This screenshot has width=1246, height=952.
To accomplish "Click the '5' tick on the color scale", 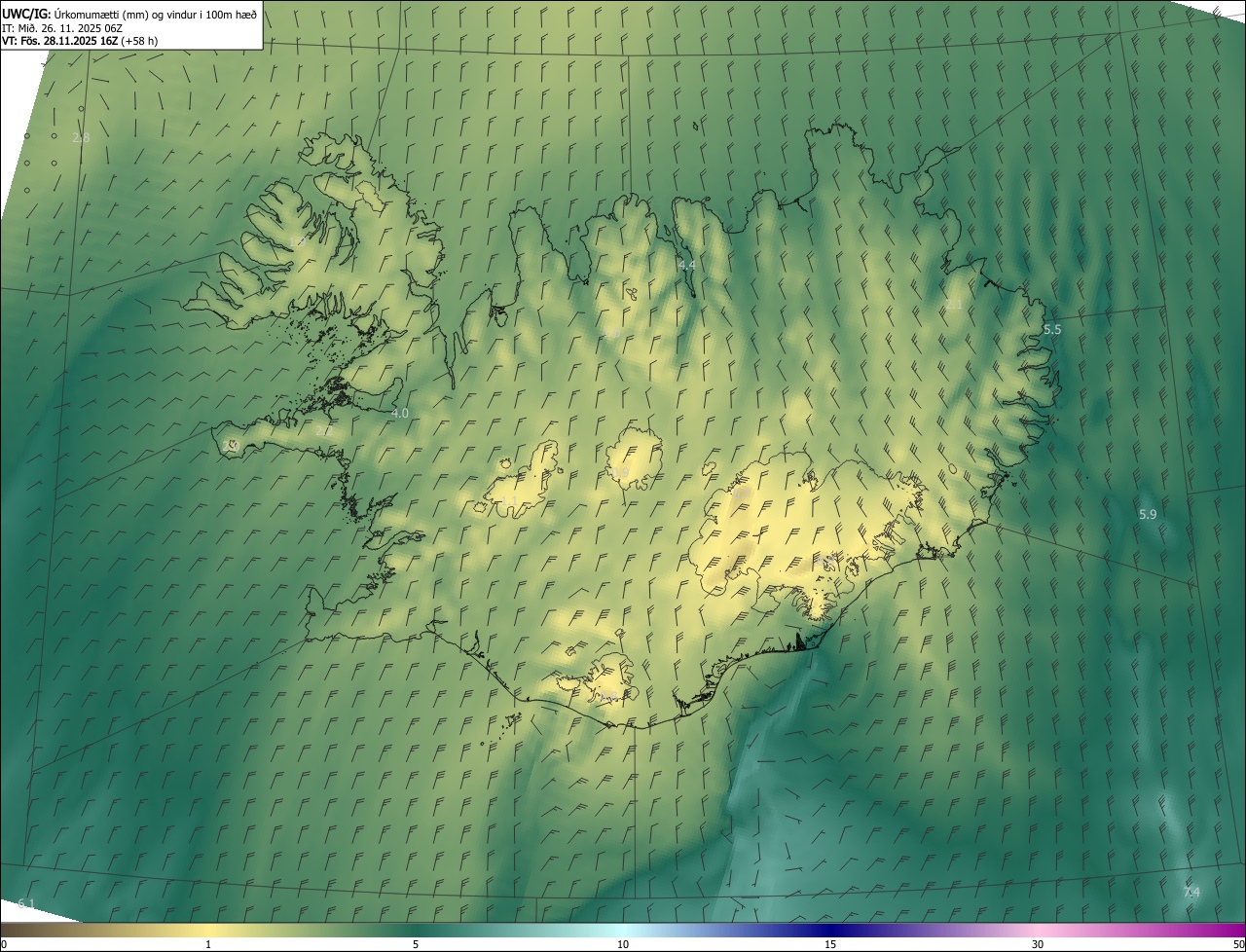I will click(416, 944).
